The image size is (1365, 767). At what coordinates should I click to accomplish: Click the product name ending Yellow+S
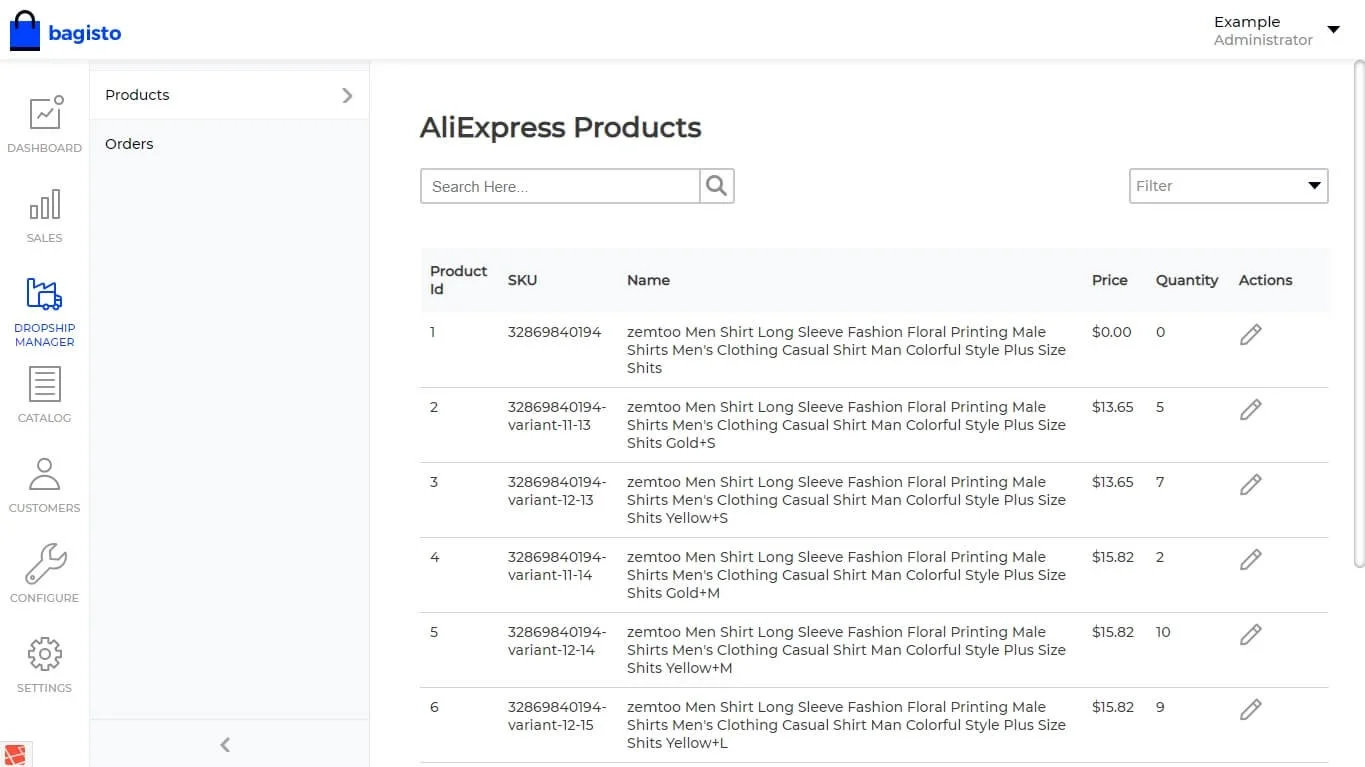pyautogui.click(x=846, y=500)
